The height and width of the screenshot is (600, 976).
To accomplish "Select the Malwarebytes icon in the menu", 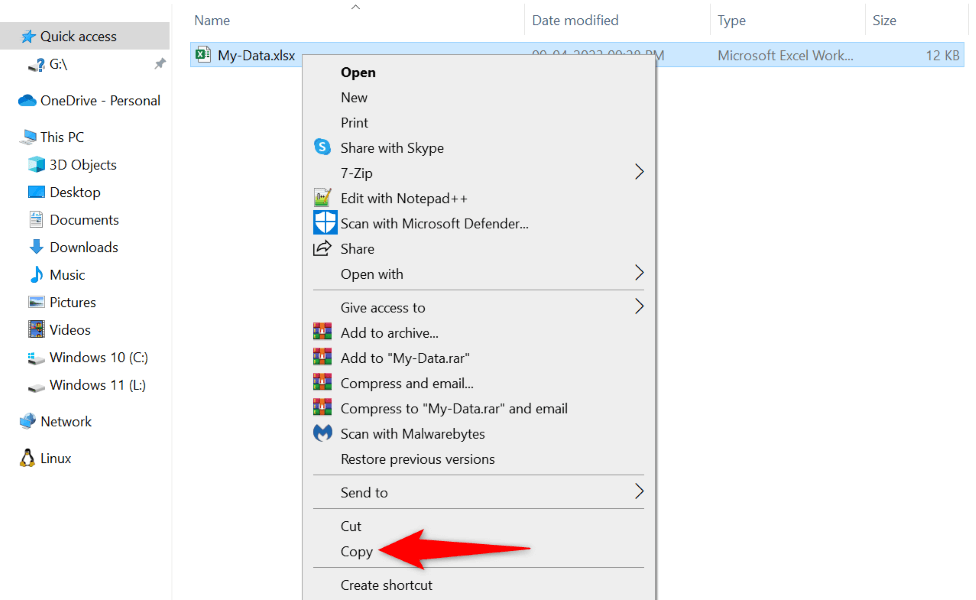I will point(322,433).
